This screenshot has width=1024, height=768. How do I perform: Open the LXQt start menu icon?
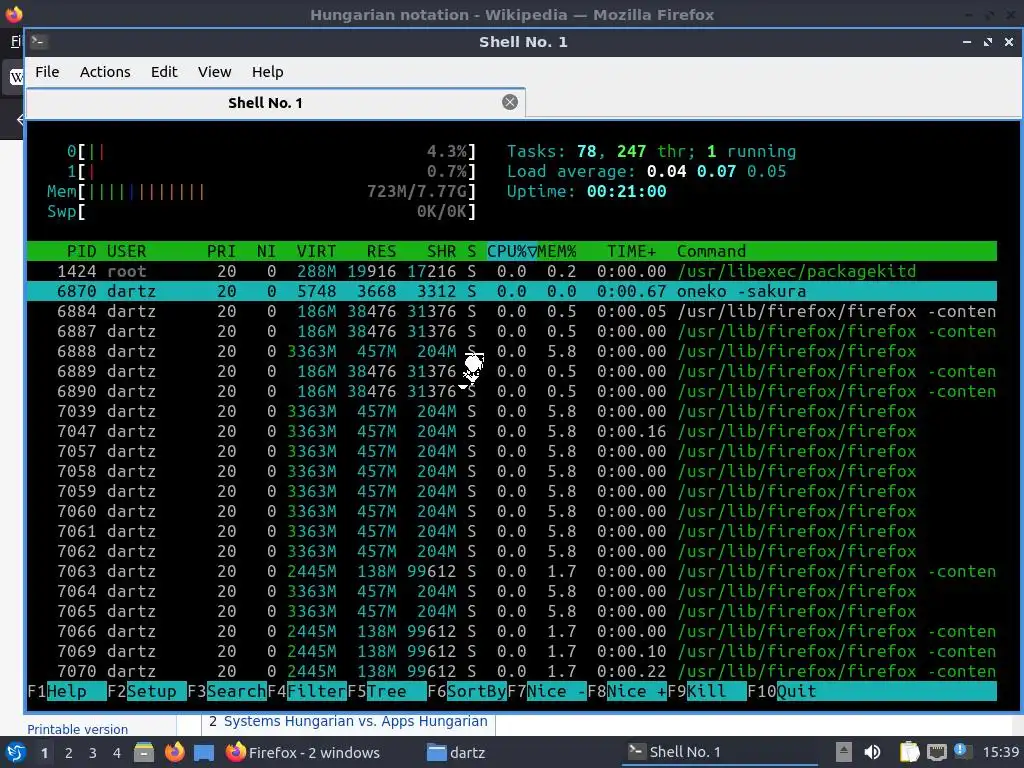coord(14,752)
